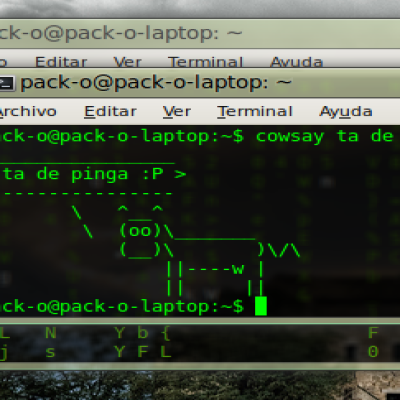
Task: Click the cow's udder w character
Action: [x=238, y=269]
